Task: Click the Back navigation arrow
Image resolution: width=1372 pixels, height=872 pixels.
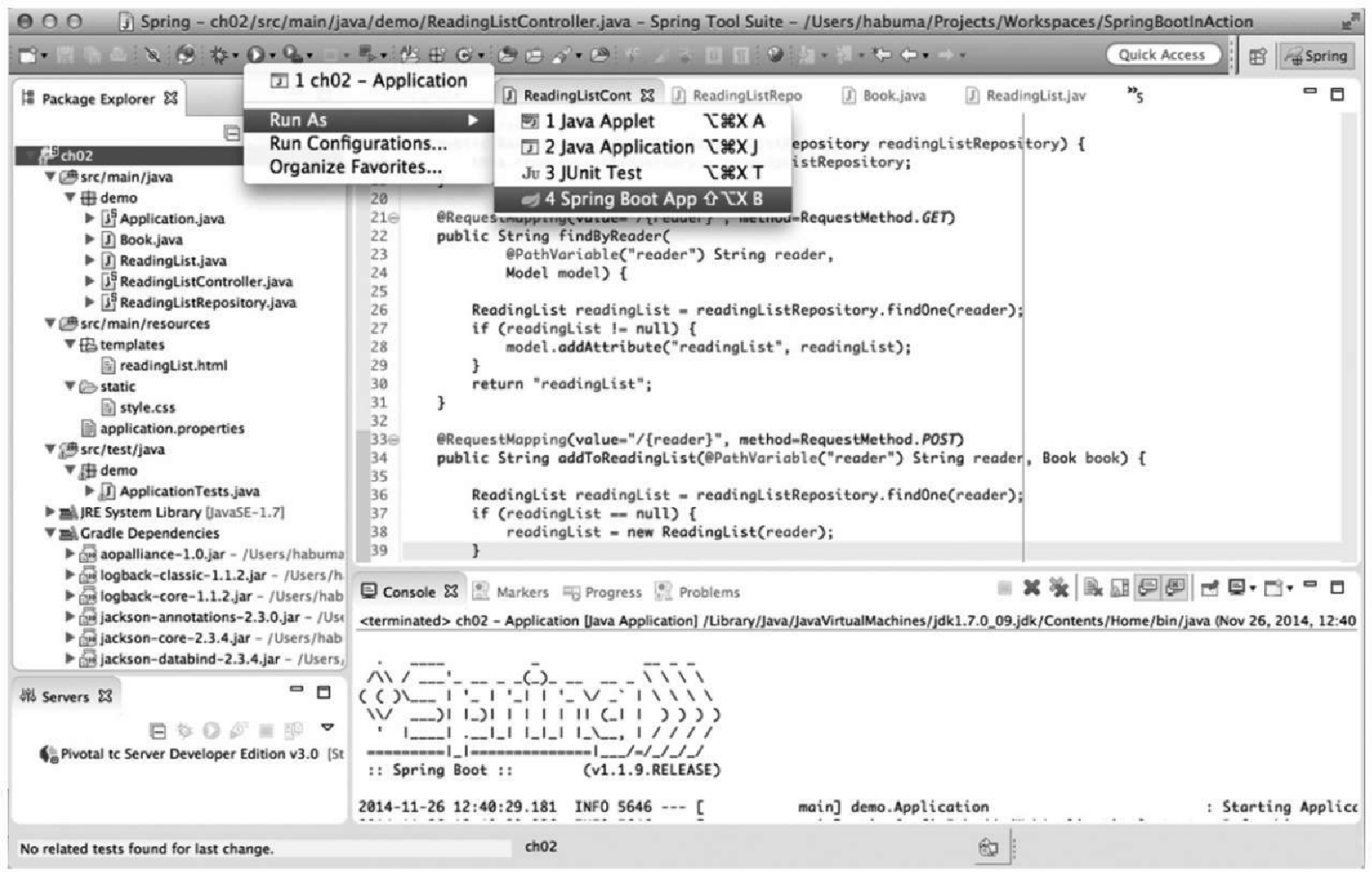Action: (909, 55)
